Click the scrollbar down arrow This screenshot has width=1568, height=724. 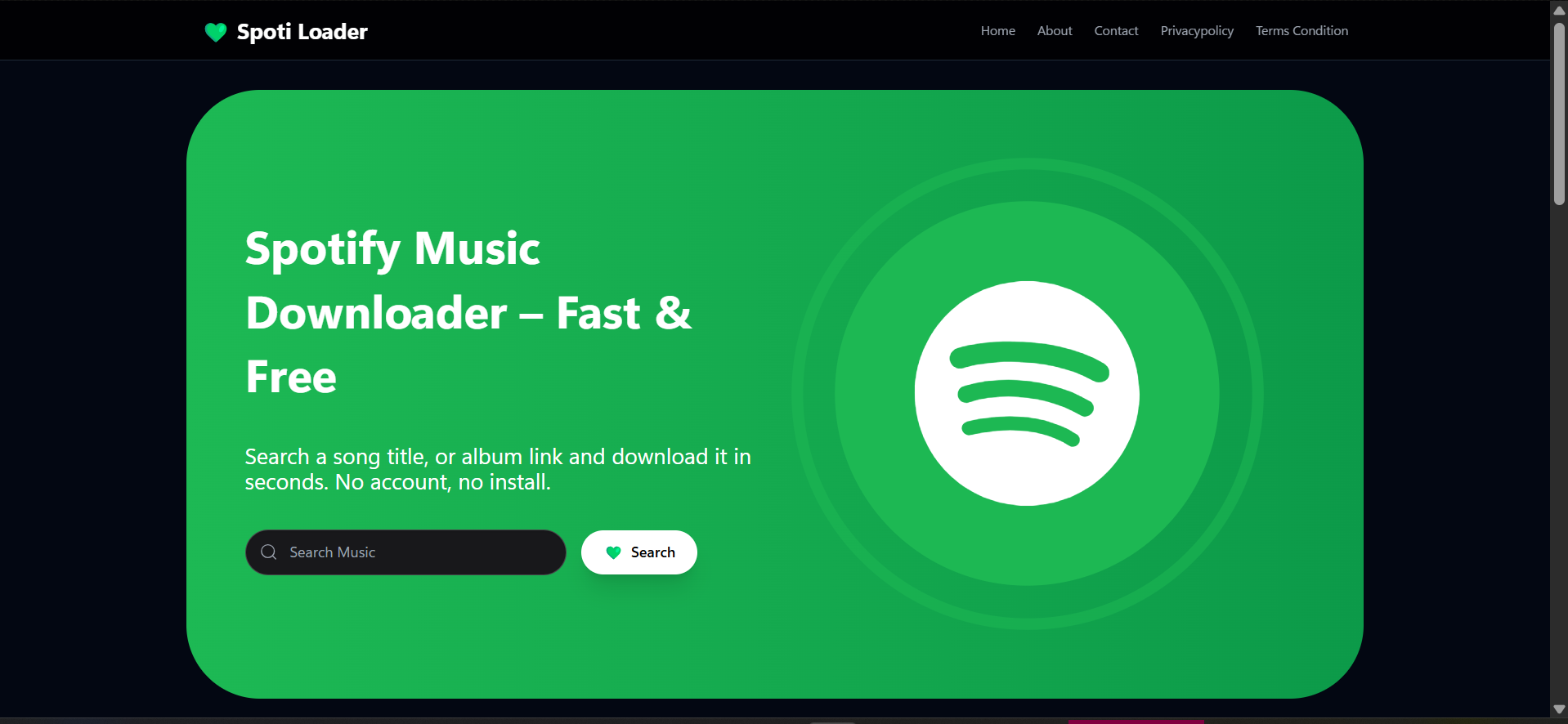pos(1559,709)
